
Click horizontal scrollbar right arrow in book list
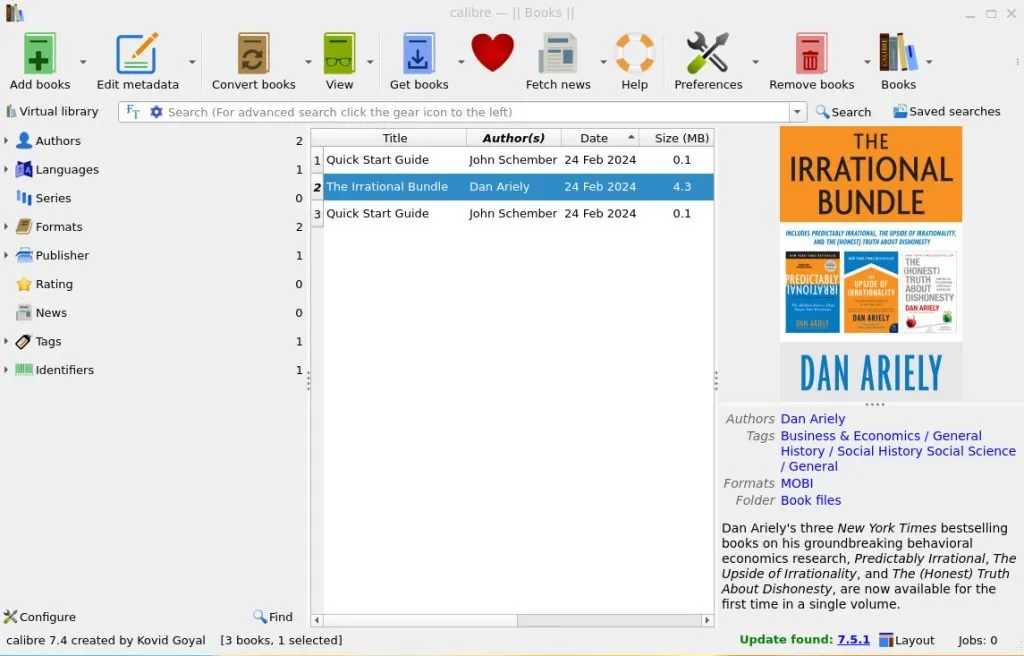[x=707, y=620]
